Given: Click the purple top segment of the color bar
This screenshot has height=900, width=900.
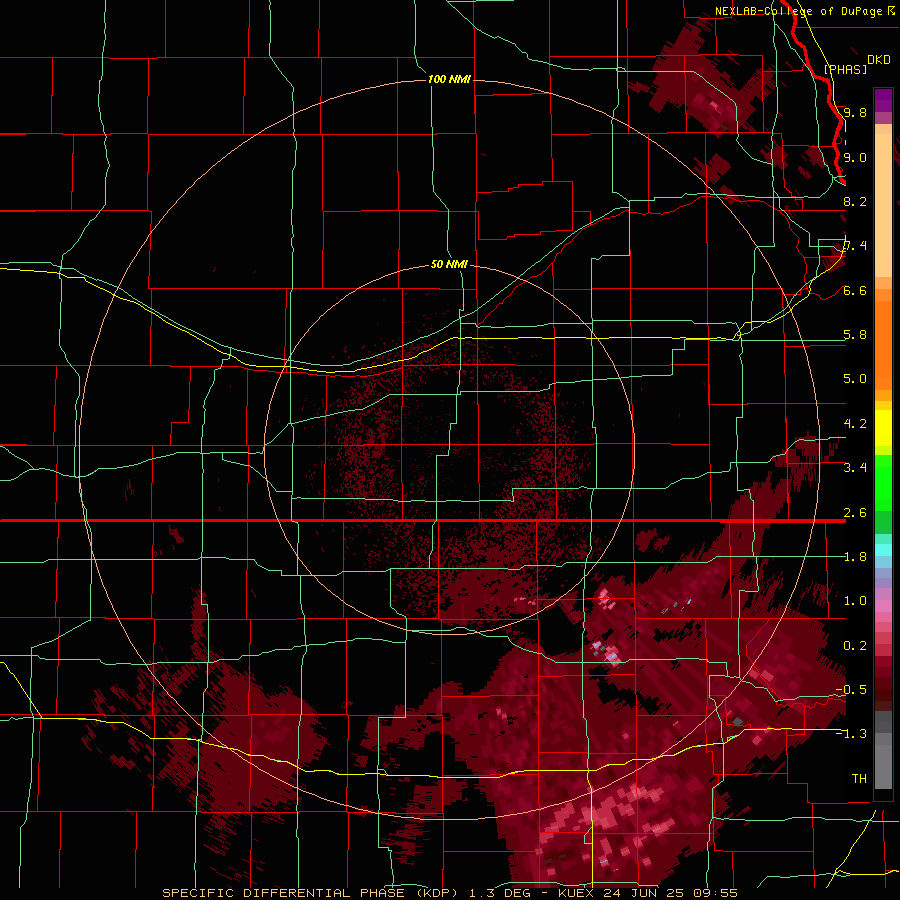Looking at the screenshot, I should tap(883, 101).
